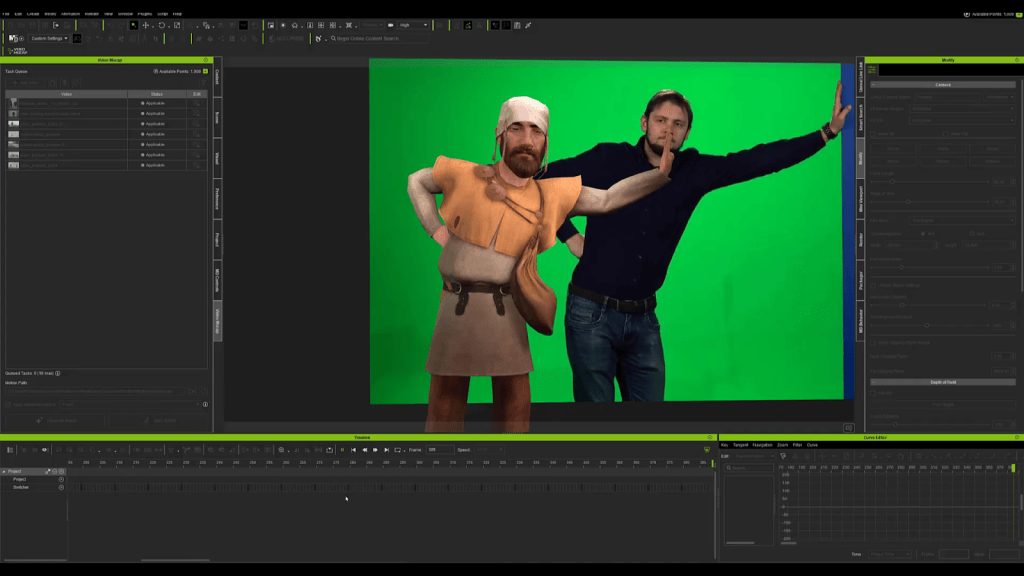Click the Motion Path browse folder icon
Image resolution: width=1024 pixels, height=576 pixels.
191,391
